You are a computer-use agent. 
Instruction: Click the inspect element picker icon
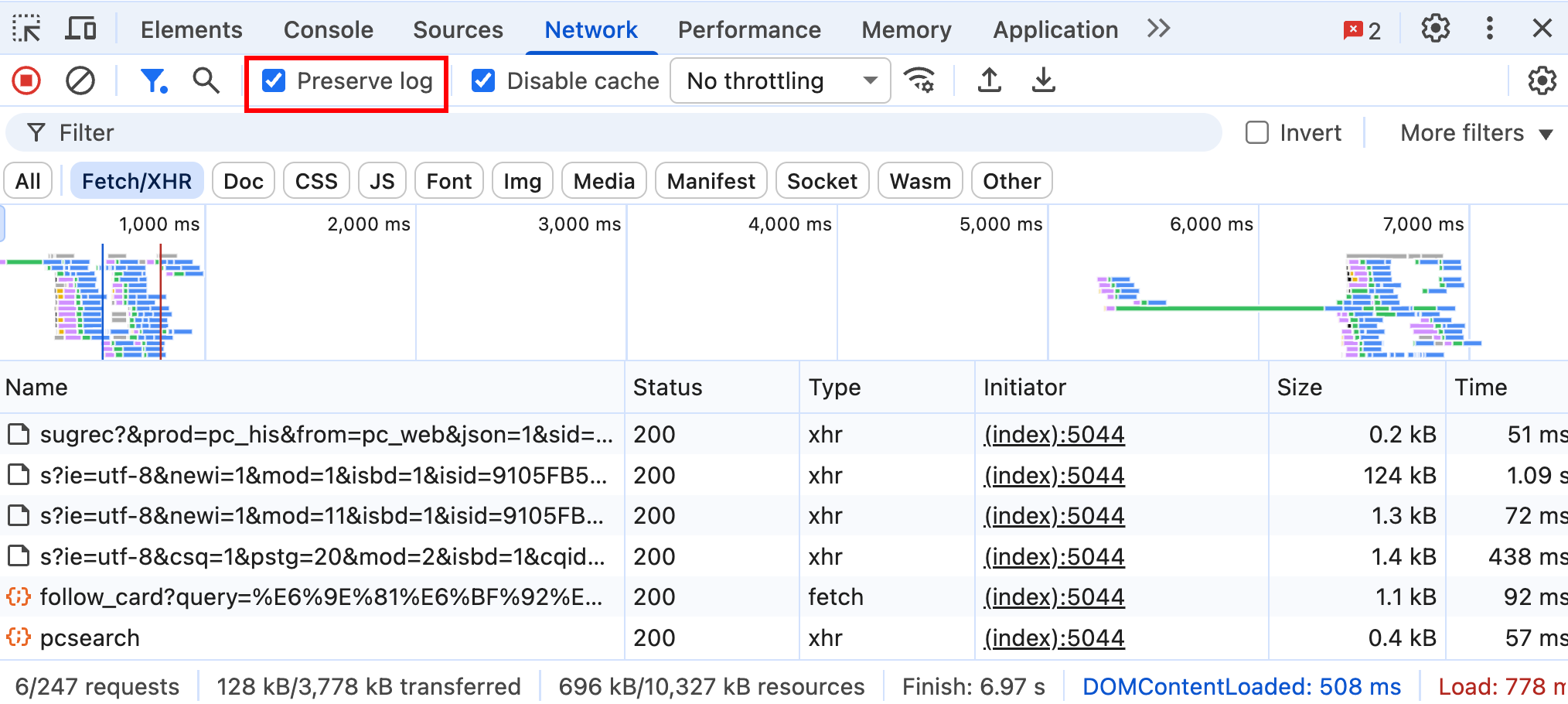coord(27,29)
